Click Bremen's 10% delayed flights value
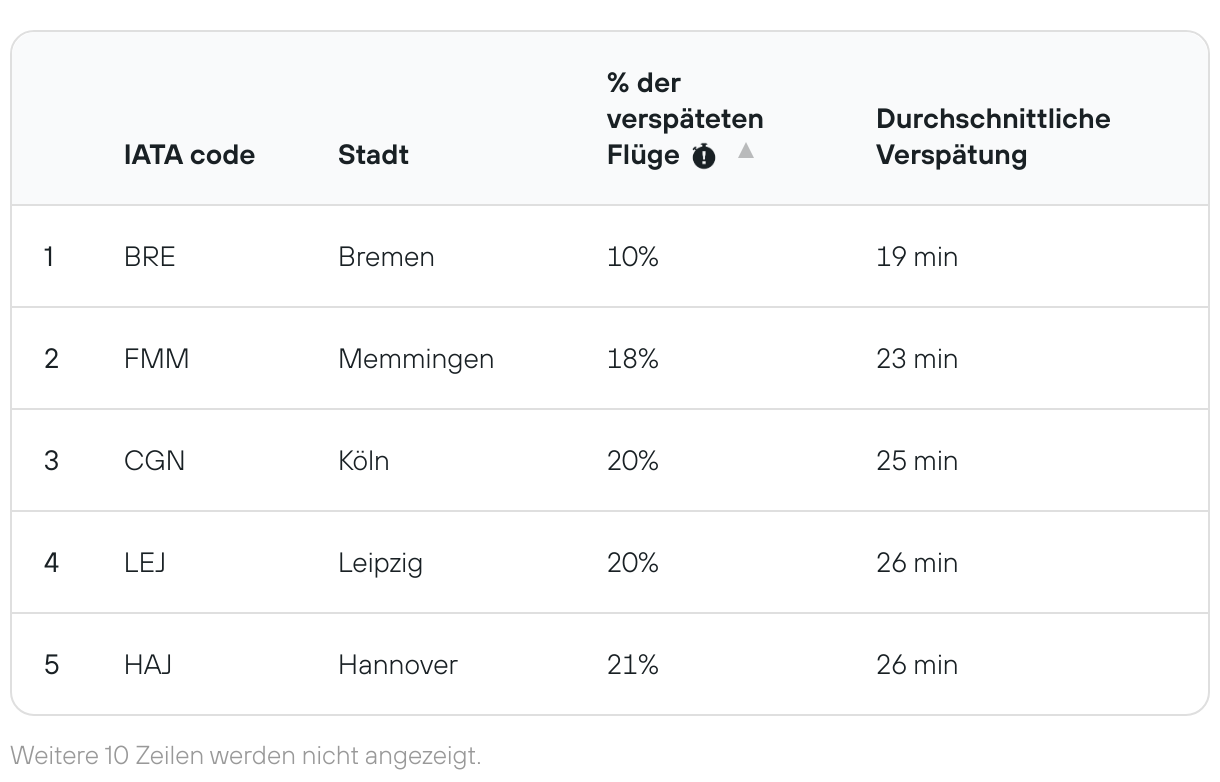The image size is (1220, 782). tap(632, 257)
